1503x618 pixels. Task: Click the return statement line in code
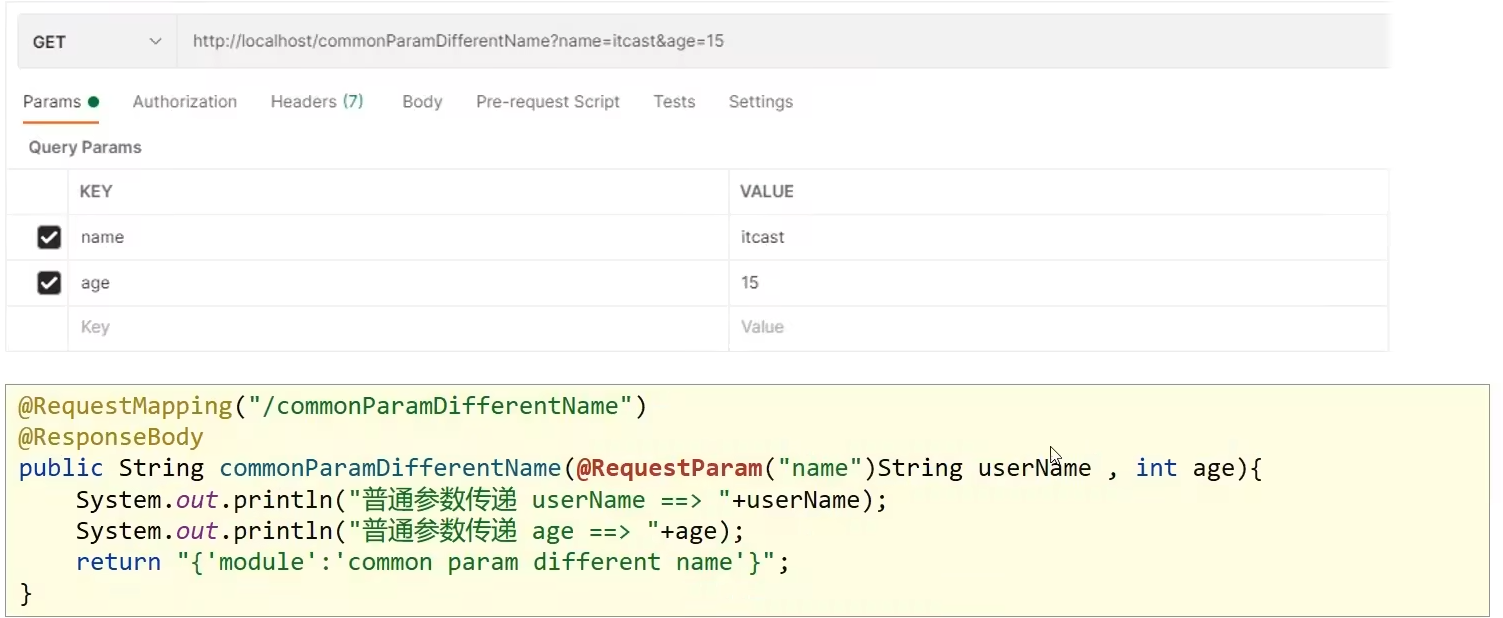433,562
